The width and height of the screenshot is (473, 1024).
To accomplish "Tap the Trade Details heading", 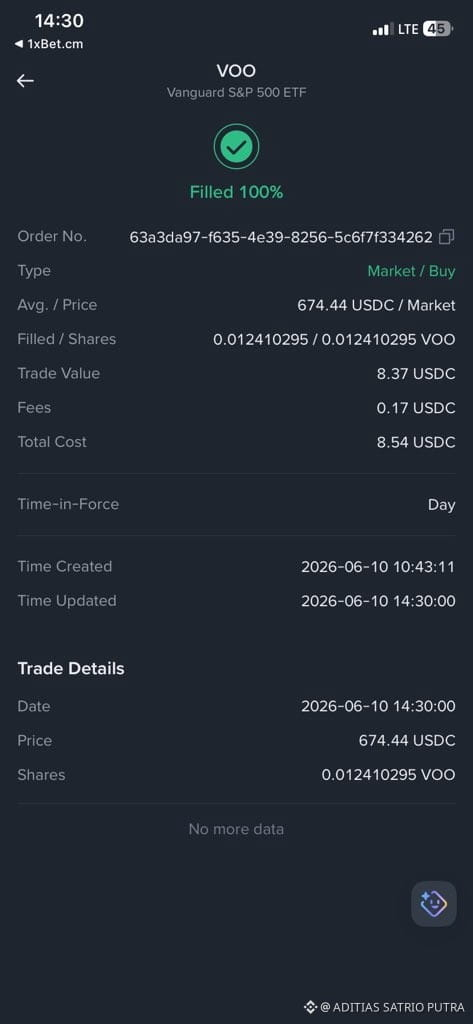I will click(x=71, y=668).
